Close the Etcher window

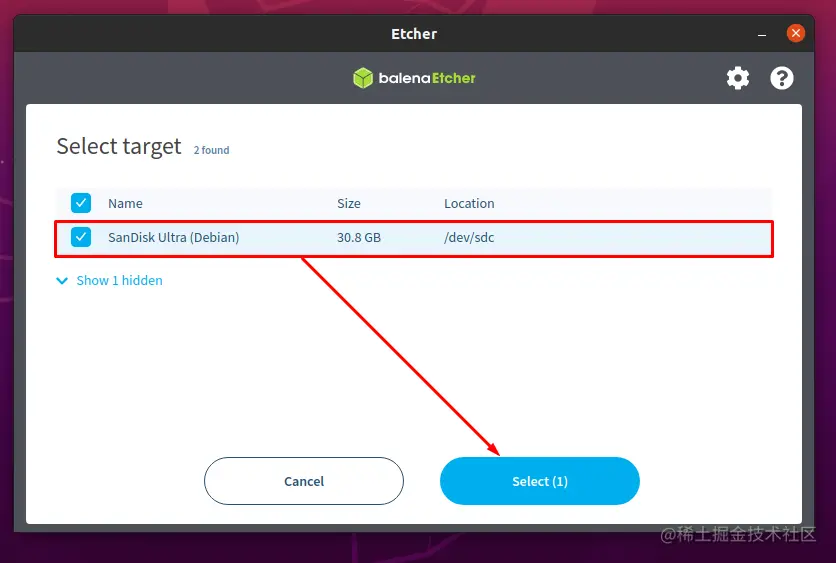click(x=795, y=34)
